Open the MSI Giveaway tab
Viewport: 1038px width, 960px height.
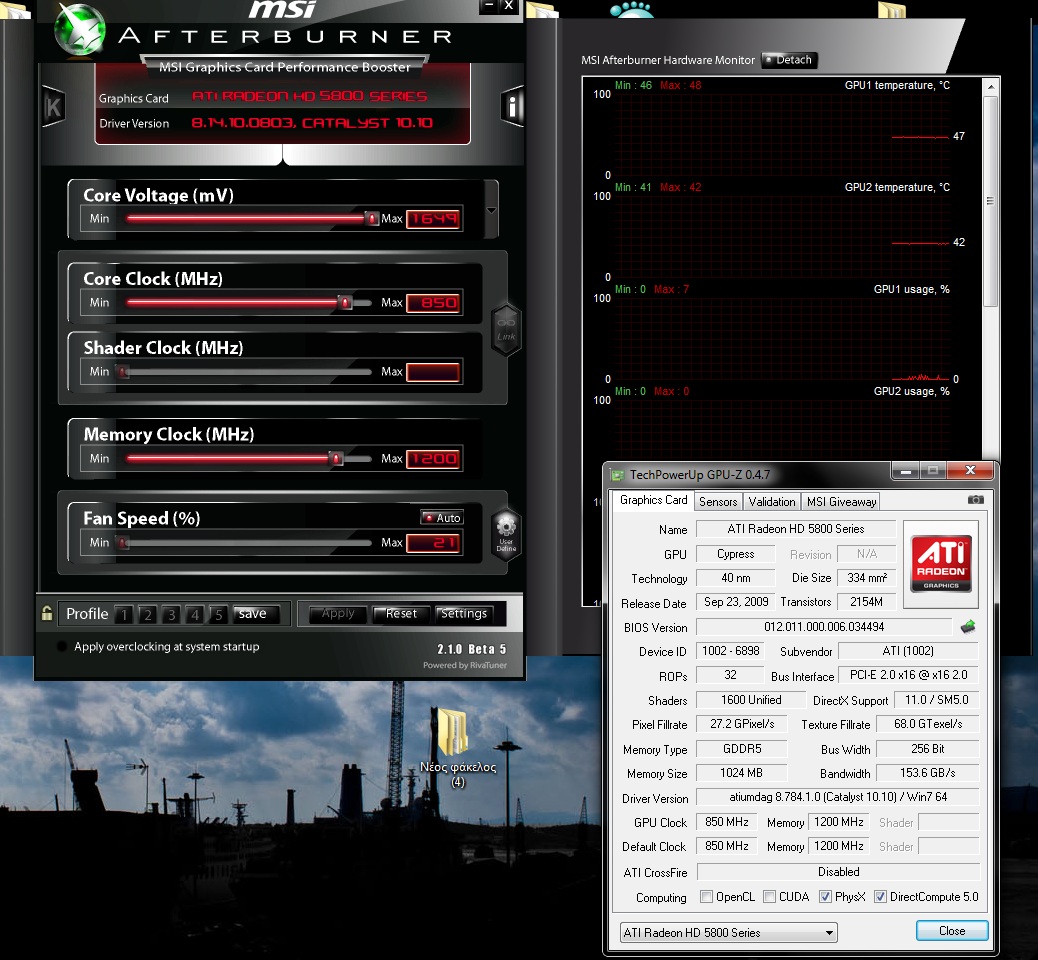coord(841,502)
